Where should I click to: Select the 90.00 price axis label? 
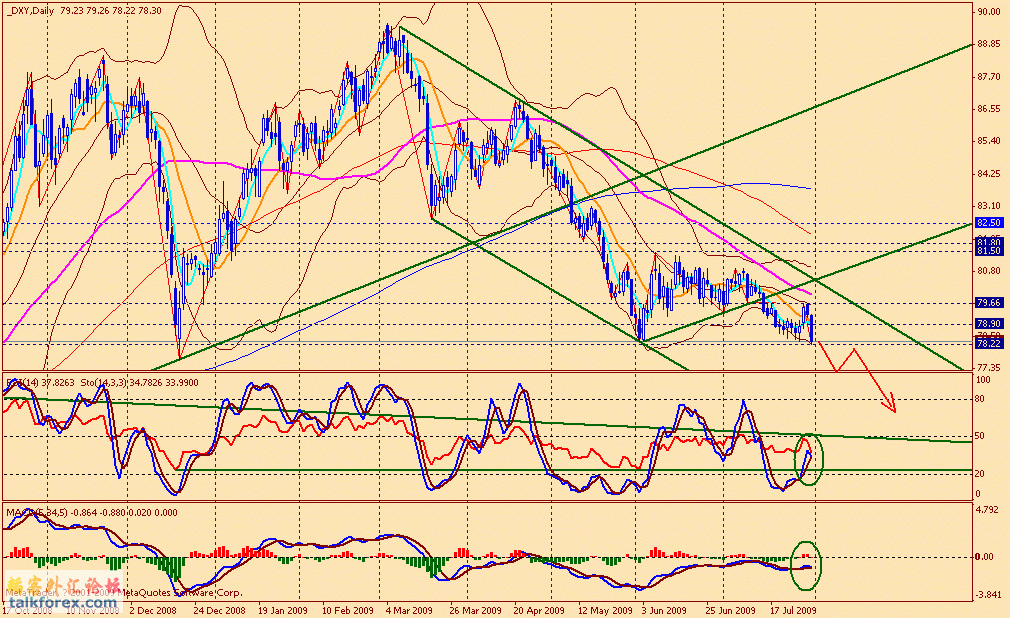[x=989, y=12]
